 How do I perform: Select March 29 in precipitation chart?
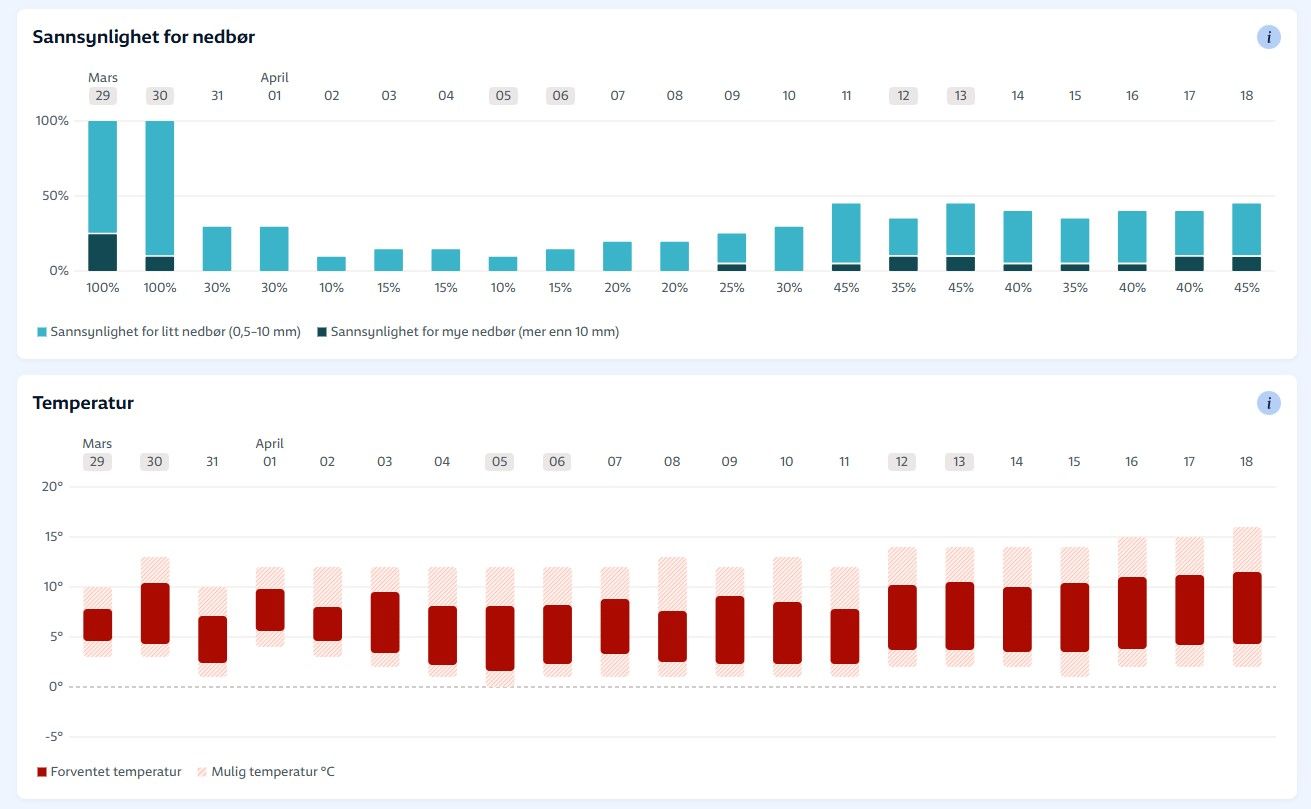102,96
